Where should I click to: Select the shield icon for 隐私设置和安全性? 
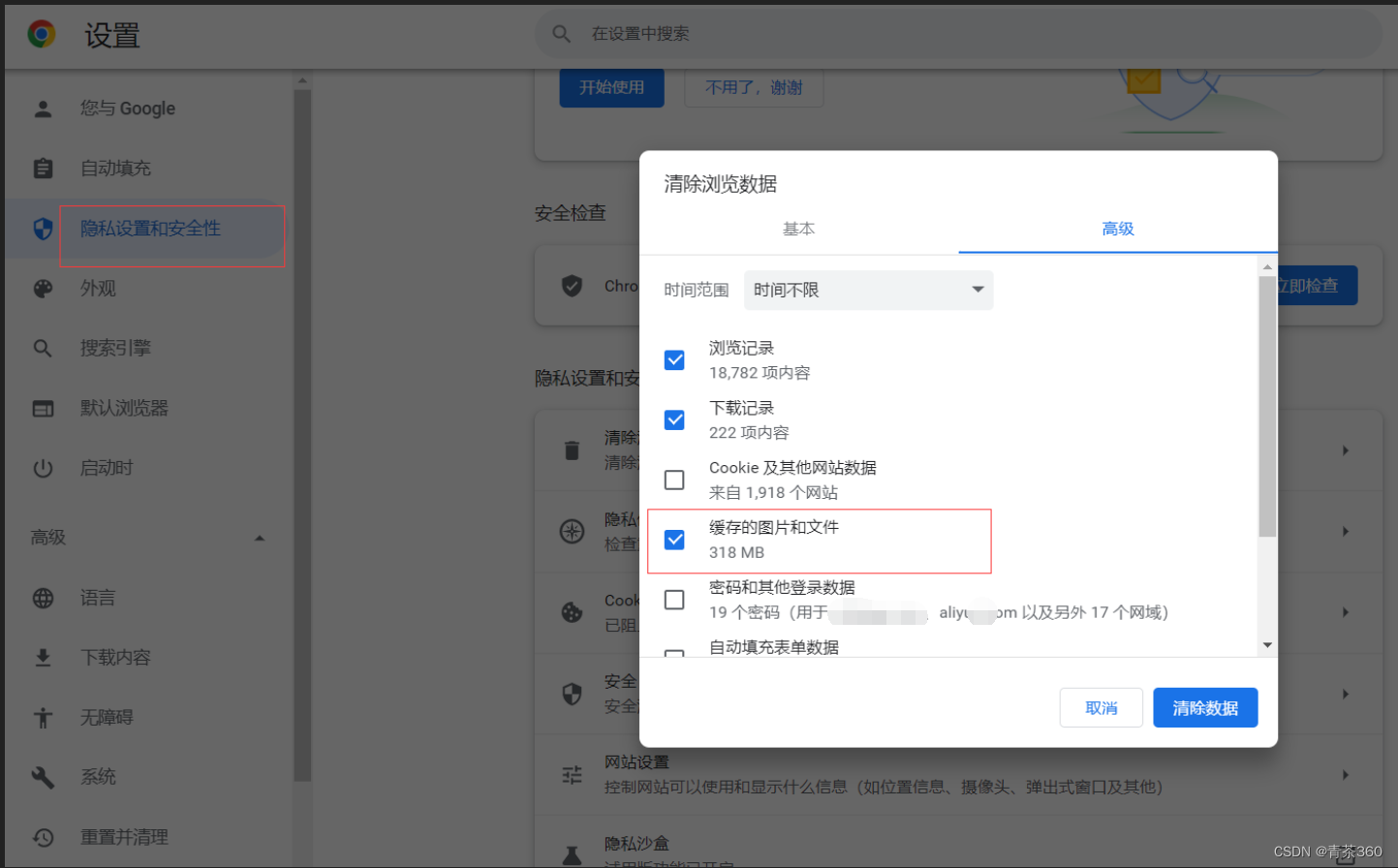[x=44, y=227]
